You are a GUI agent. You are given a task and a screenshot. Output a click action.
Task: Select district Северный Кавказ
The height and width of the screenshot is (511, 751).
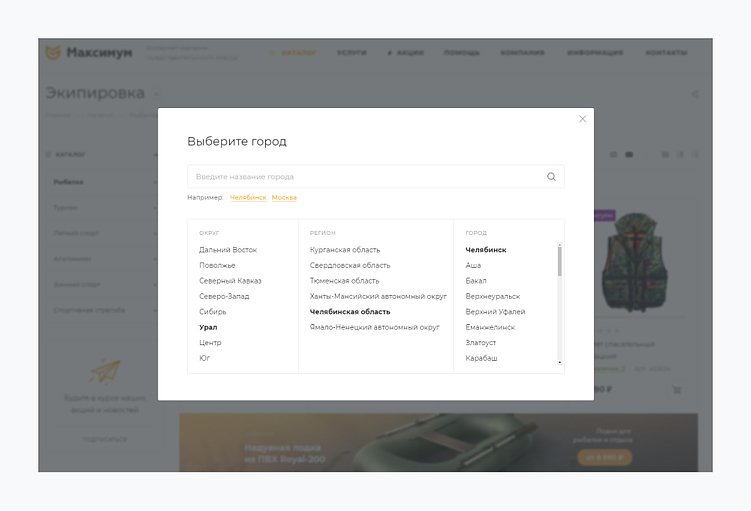(230, 281)
